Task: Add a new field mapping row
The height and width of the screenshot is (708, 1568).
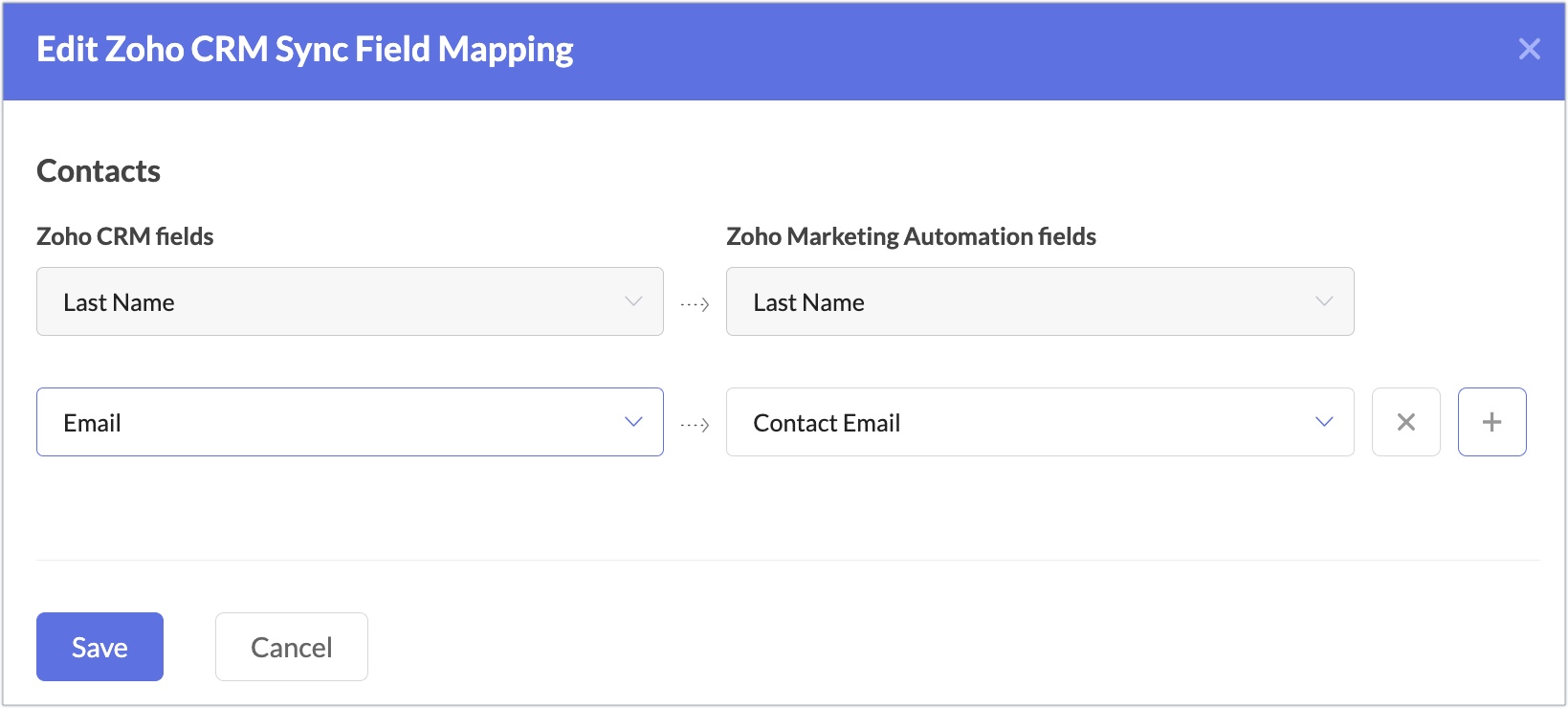Action: point(1491,422)
